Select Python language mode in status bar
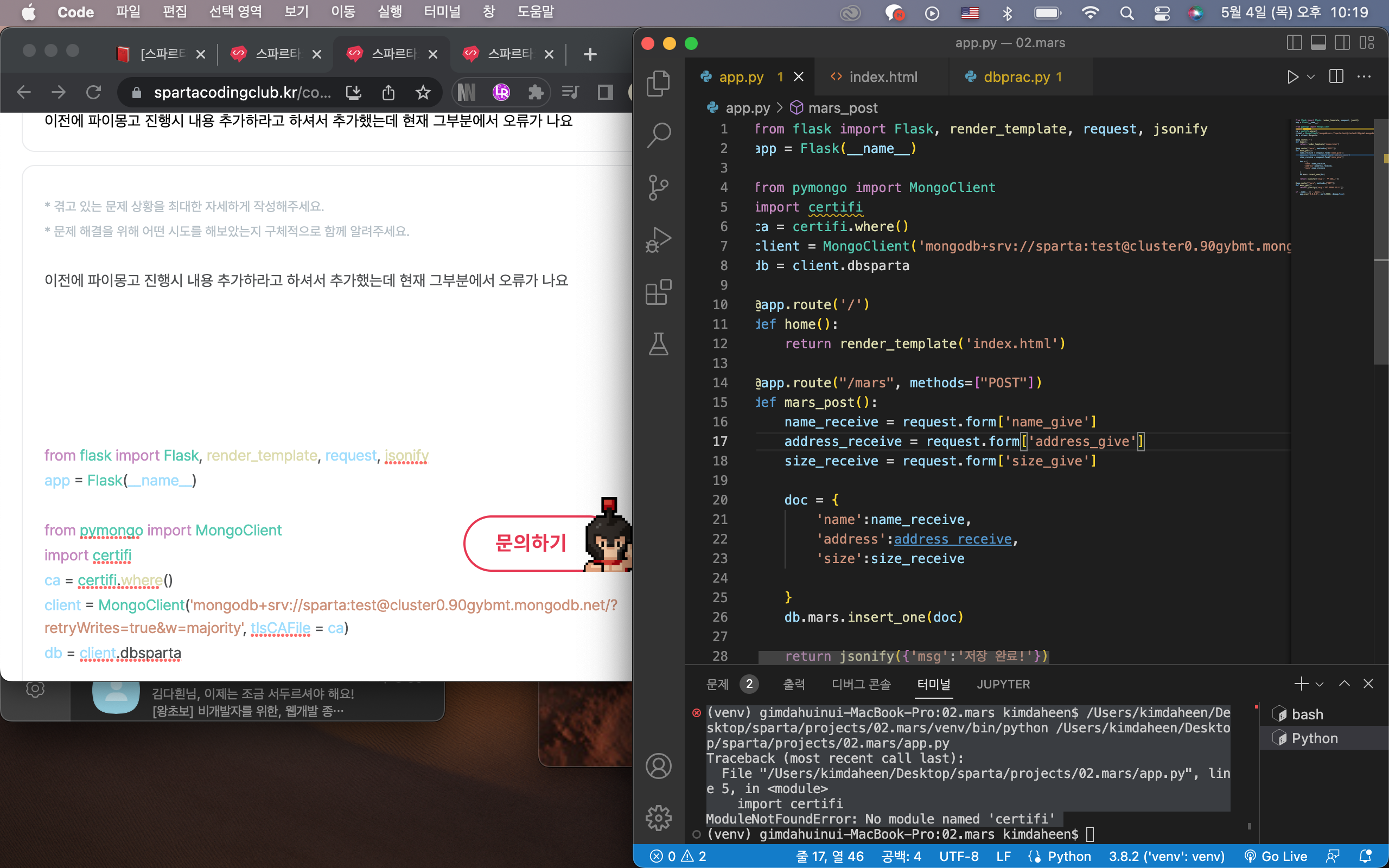Screen dimensions: 1389x868 [x=1069, y=857]
